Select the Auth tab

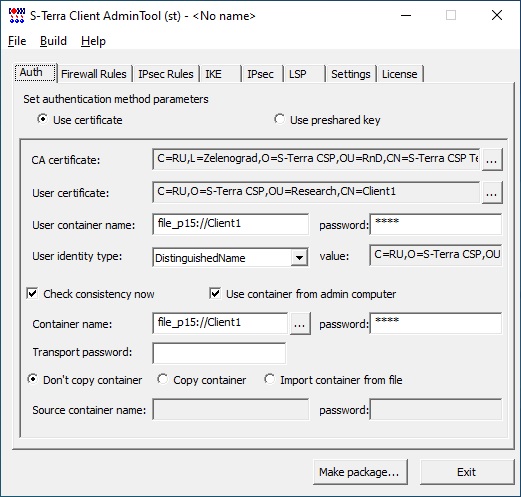35,72
